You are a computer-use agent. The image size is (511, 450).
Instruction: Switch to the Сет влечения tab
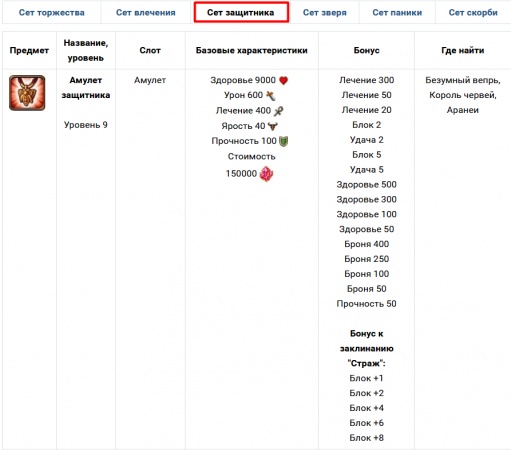tap(146, 13)
